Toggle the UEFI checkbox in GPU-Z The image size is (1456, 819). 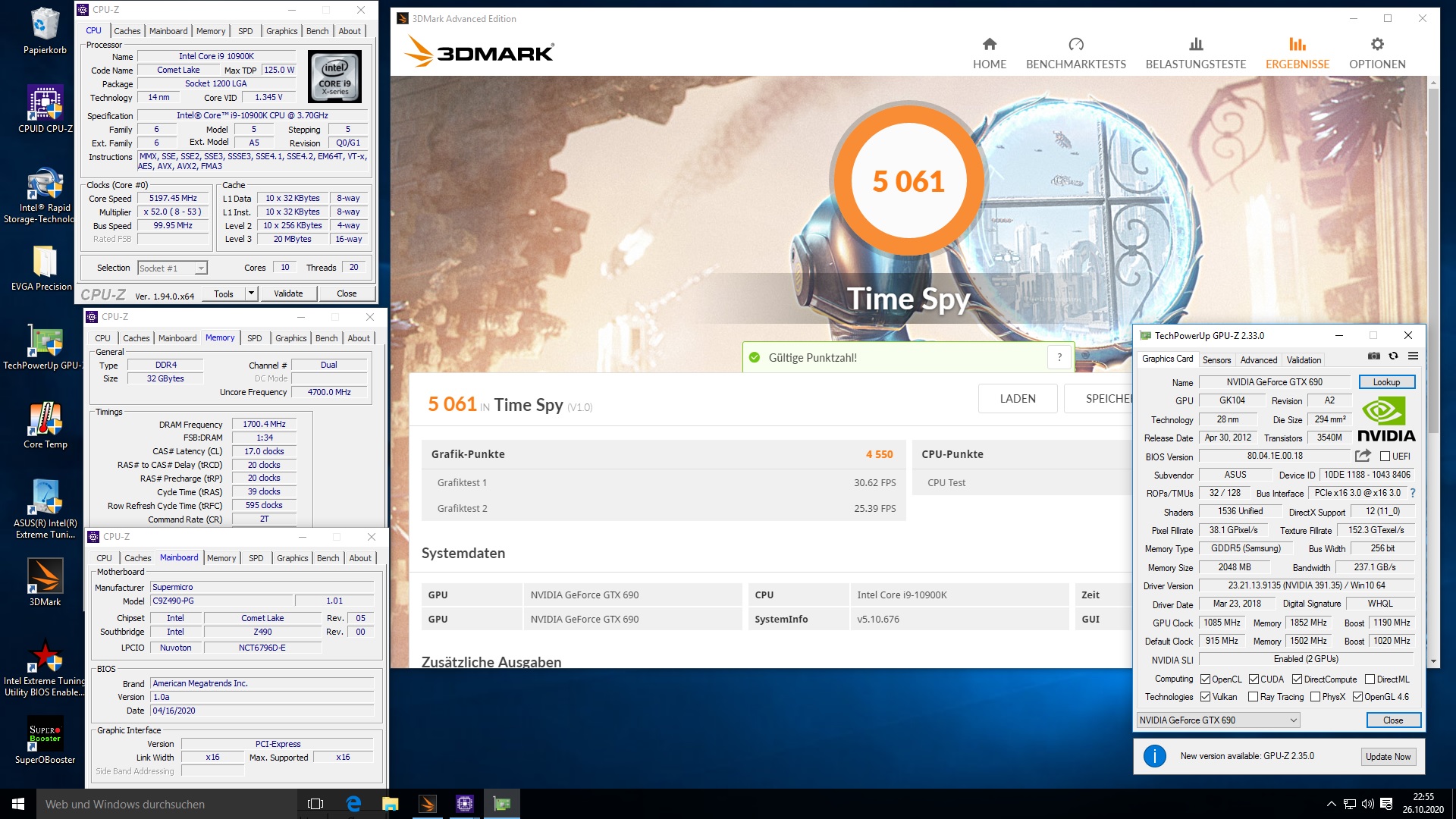pyautogui.click(x=1385, y=457)
